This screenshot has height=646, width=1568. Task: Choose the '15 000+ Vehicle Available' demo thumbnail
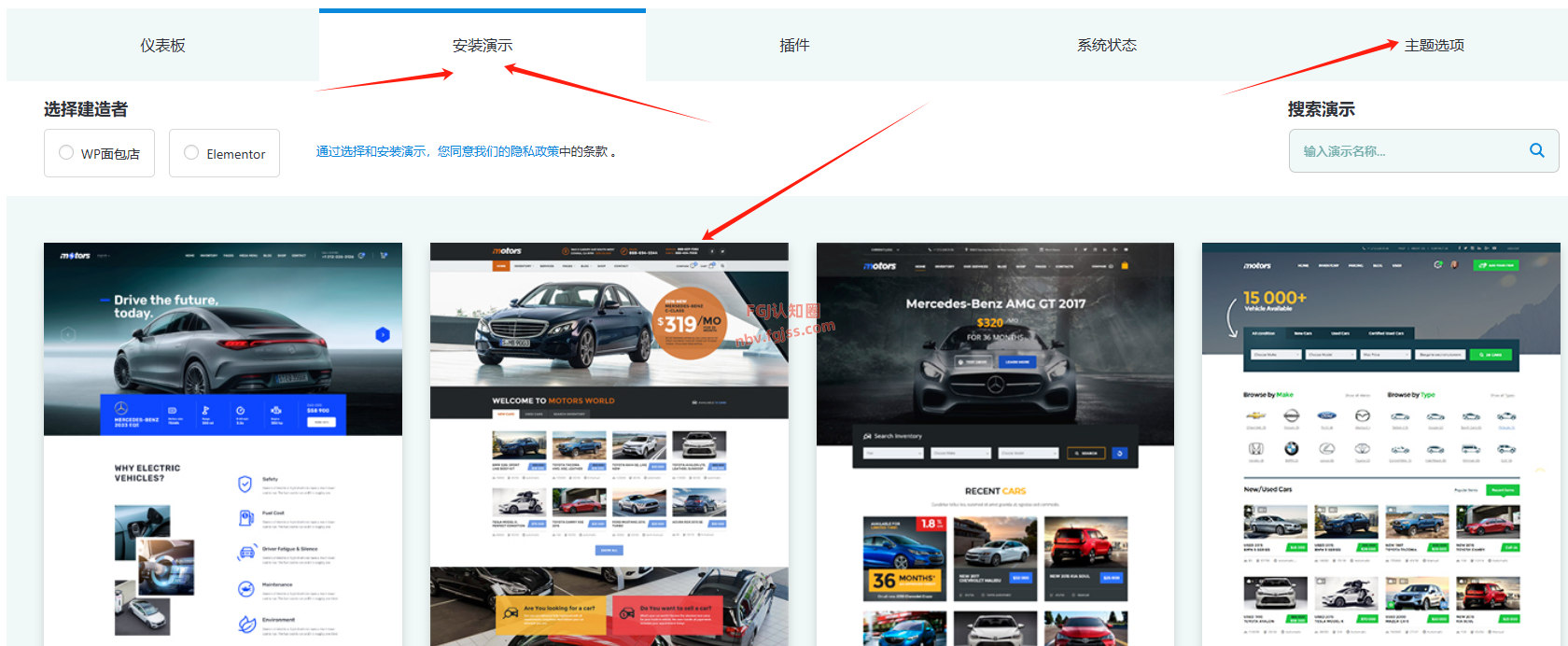point(1381,444)
